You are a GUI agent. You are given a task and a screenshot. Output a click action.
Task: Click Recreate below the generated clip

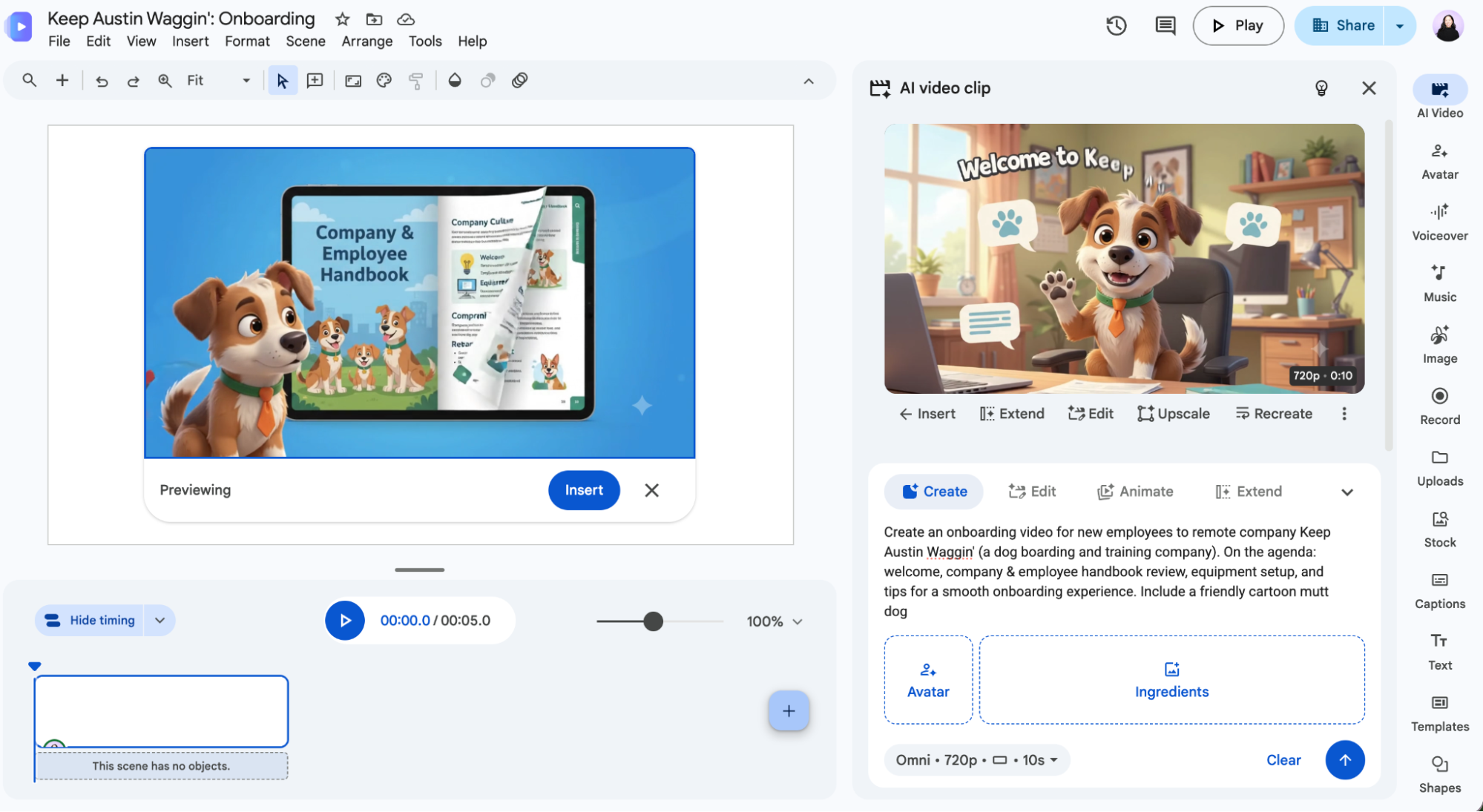tap(1273, 414)
